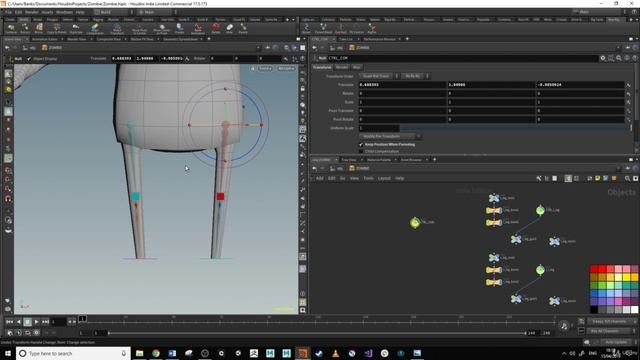
Task: Select the Match Transform shelf tool
Action: point(117,29)
